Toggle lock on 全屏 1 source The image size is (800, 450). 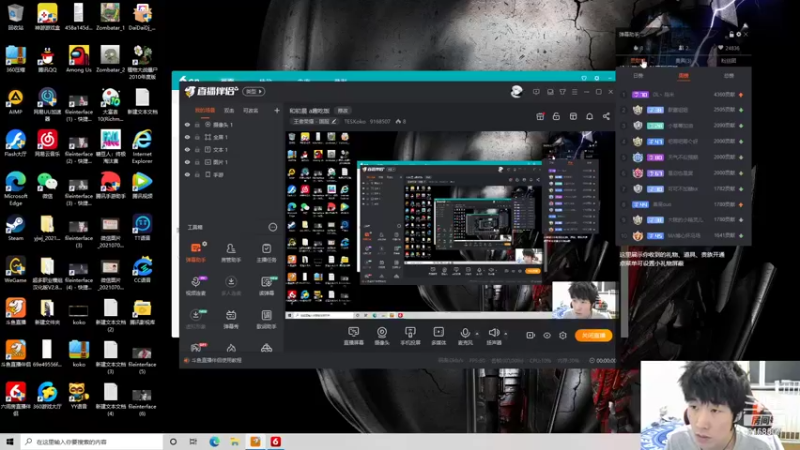pos(197,137)
